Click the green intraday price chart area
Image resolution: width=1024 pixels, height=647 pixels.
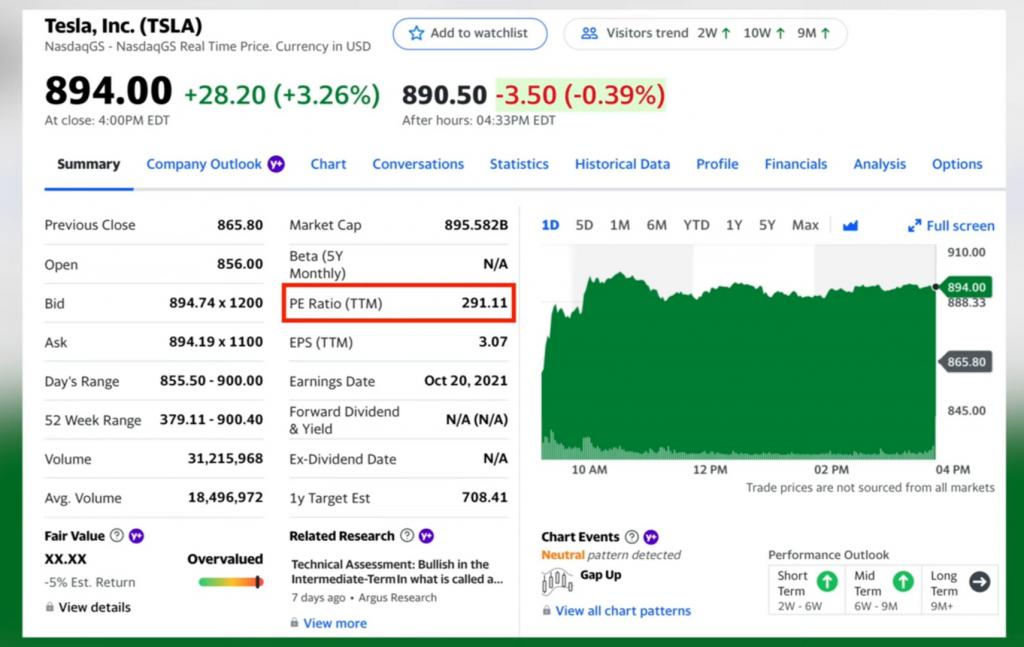pyautogui.click(x=738, y=366)
